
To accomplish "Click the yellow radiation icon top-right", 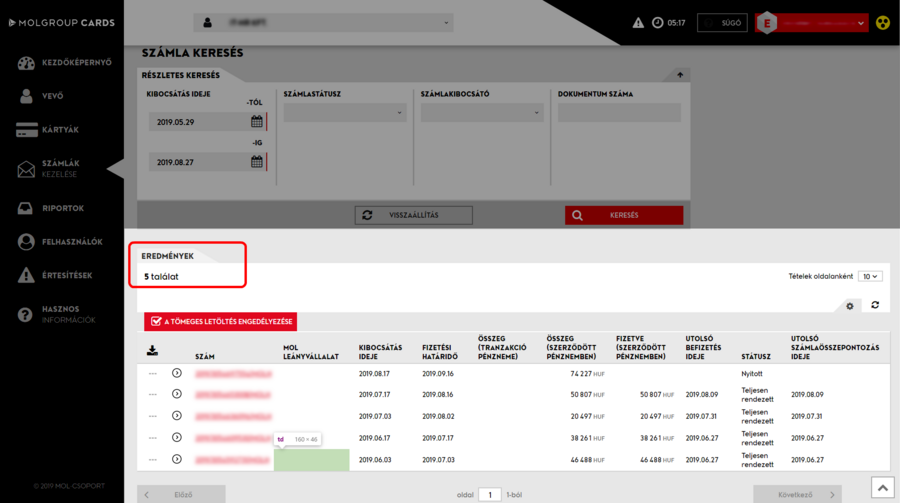I will click(882, 23).
